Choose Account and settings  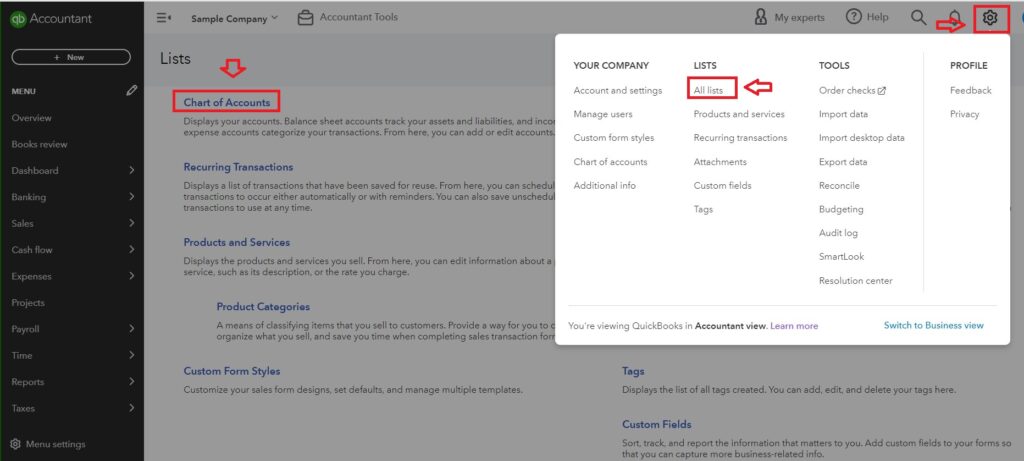(618, 90)
